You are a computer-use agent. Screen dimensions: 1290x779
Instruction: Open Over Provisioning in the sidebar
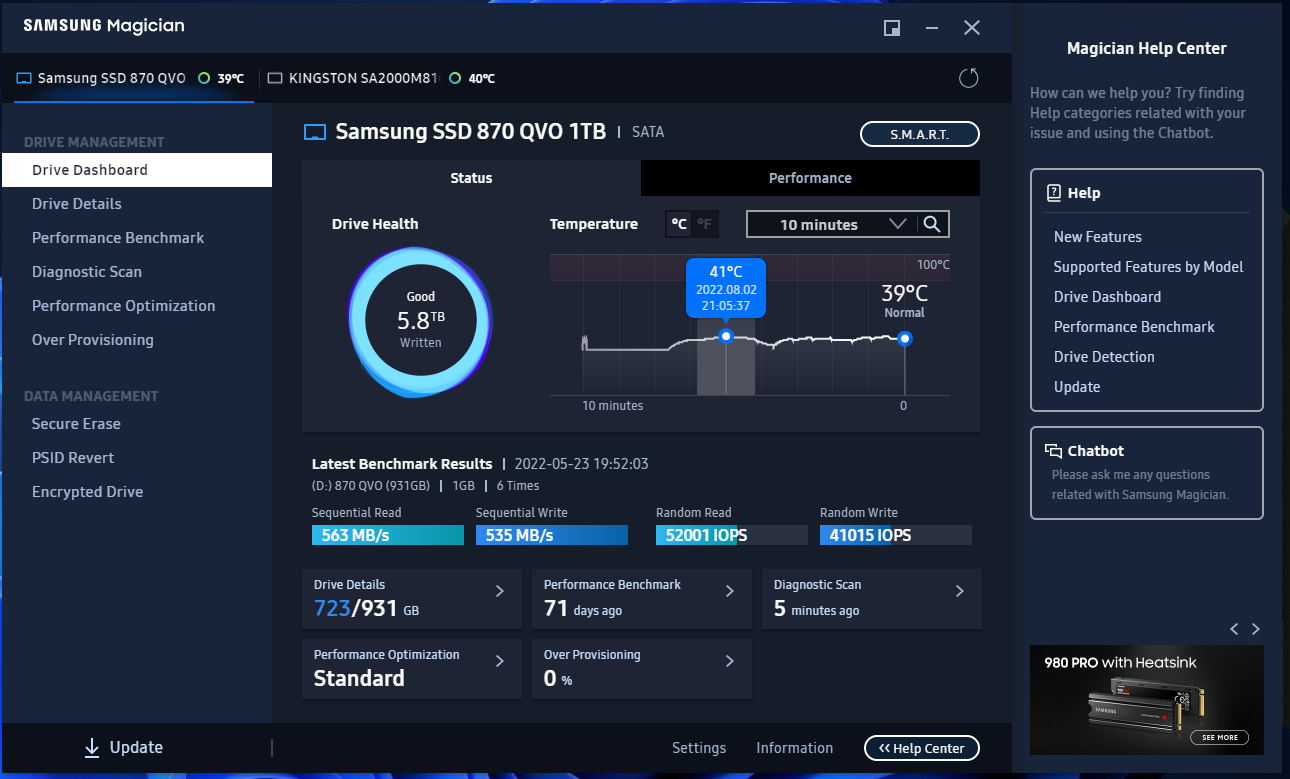coord(137,340)
